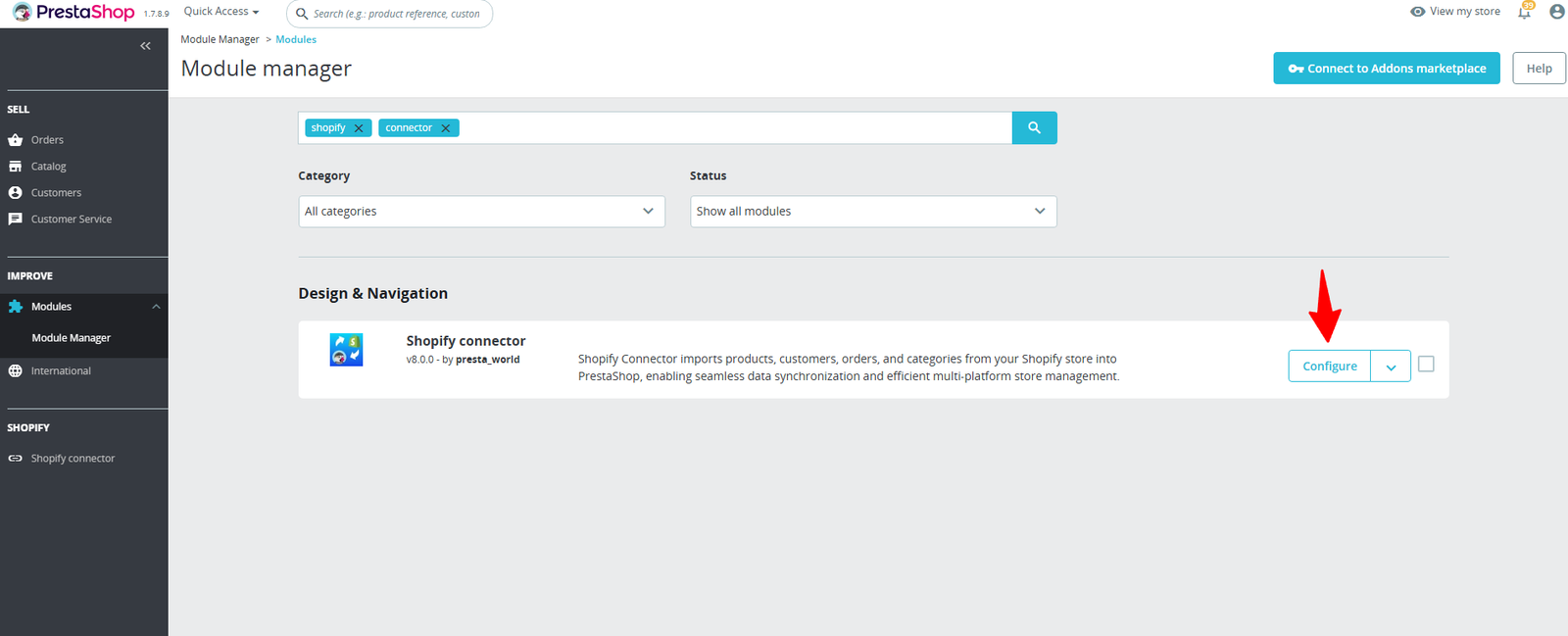Screen dimensions: 1568x636
Task: Click the Help button
Action: click(x=1539, y=68)
